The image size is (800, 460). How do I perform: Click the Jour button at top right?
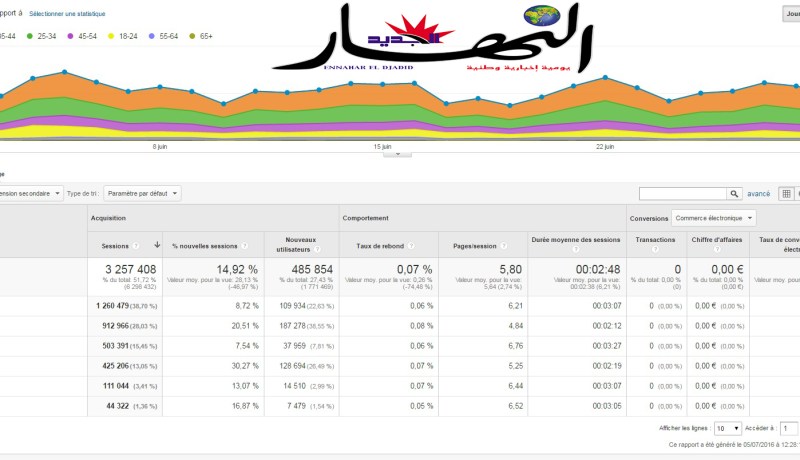[x=792, y=14]
